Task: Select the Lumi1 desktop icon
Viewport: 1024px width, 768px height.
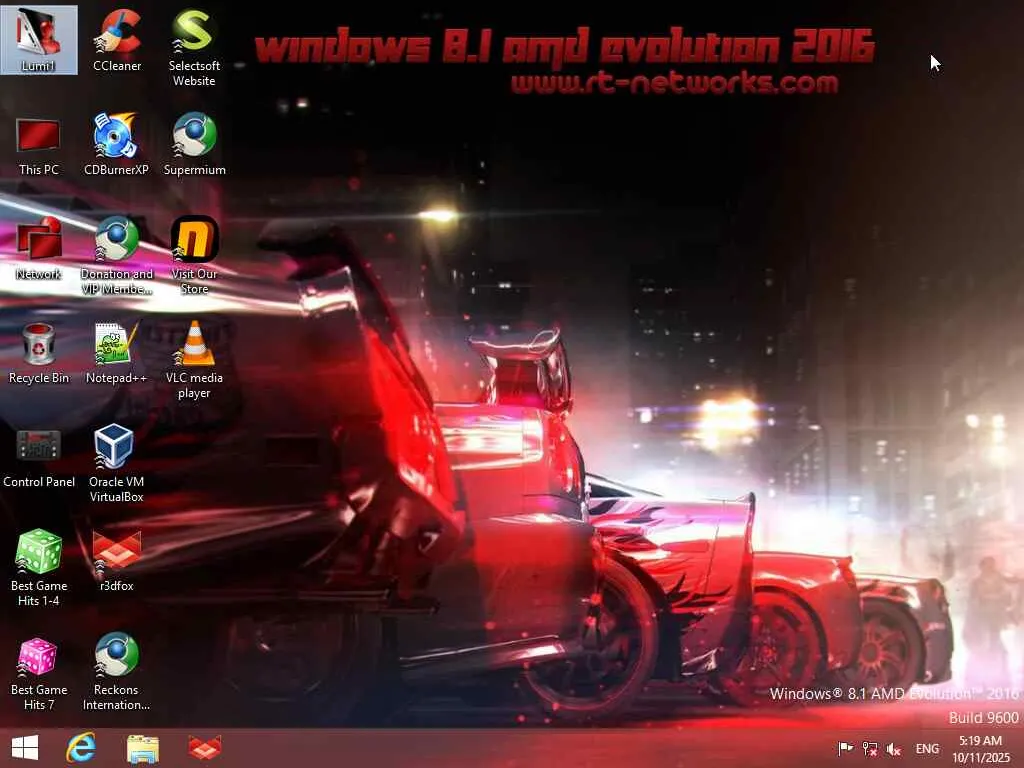Action: 39,40
